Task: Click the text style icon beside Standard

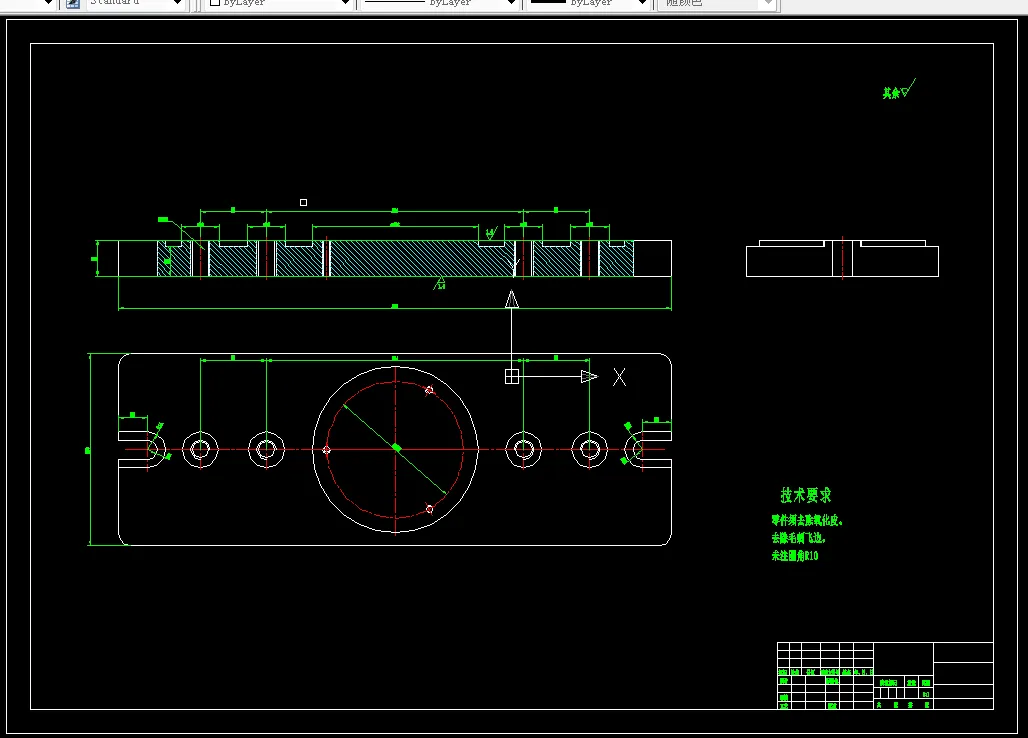Action: tap(73, 3)
